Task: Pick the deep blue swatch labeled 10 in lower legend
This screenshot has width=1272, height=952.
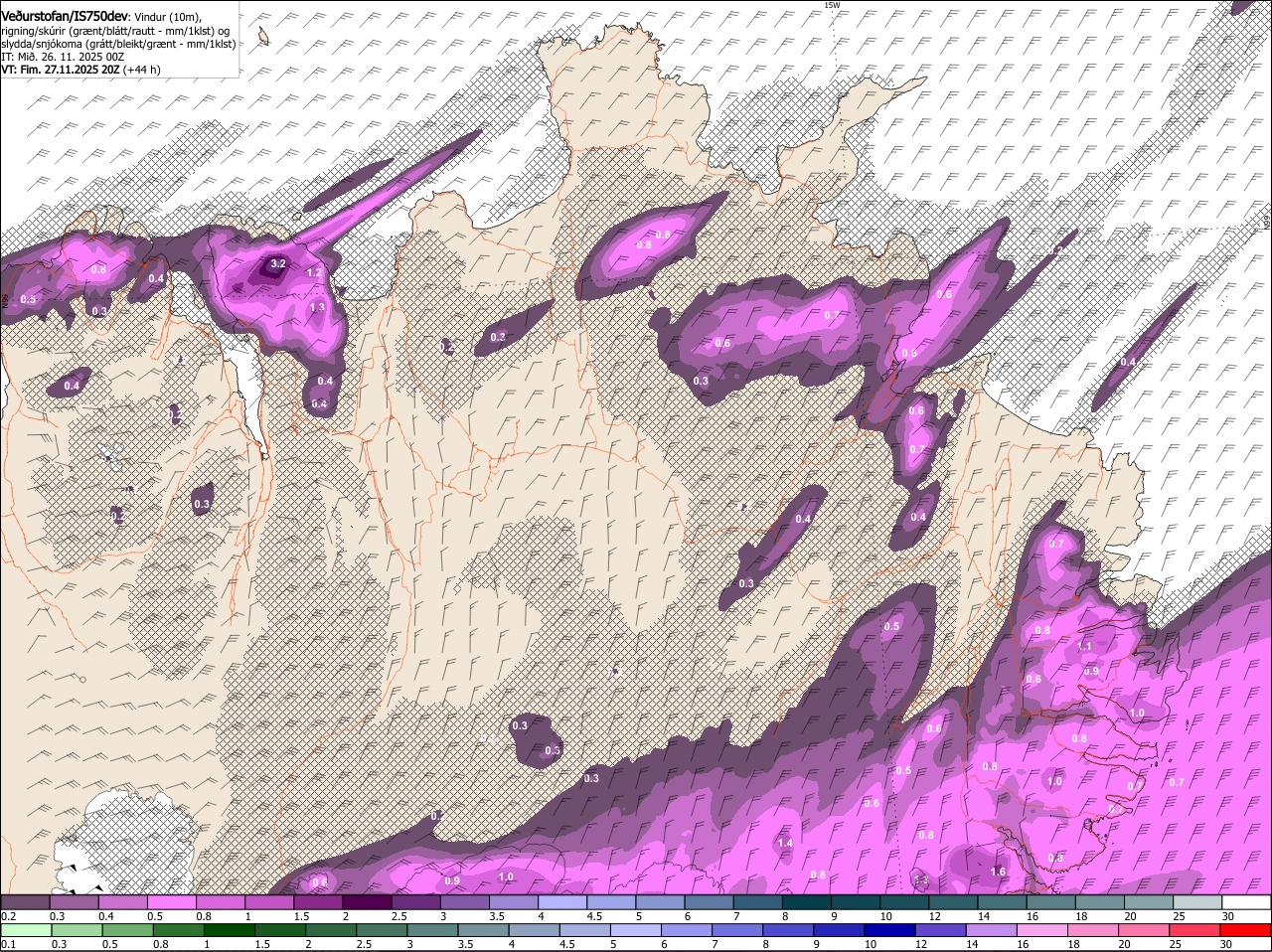Action: [x=890, y=931]
